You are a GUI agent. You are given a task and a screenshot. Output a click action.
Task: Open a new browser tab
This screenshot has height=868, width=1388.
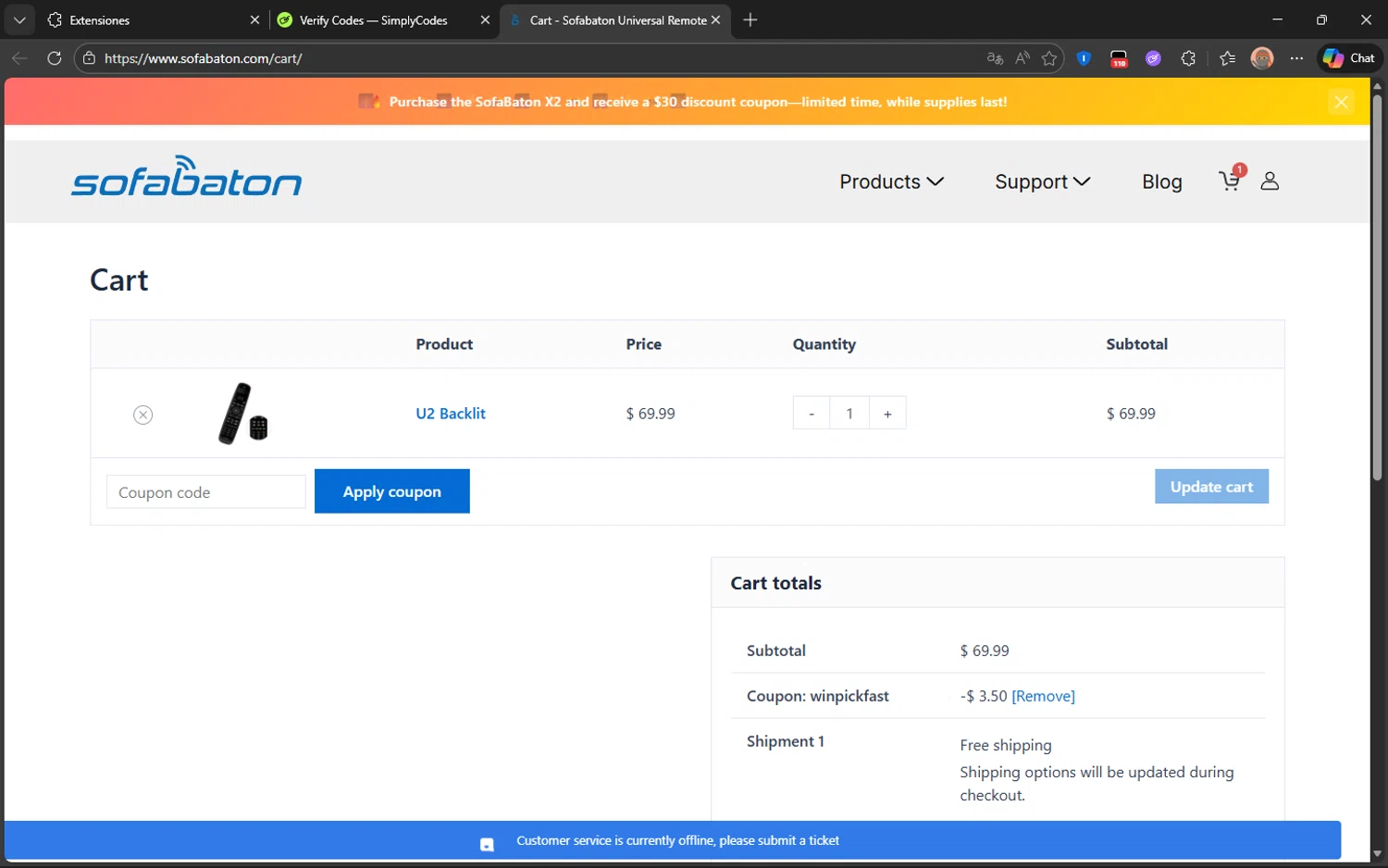click(750, 19)
